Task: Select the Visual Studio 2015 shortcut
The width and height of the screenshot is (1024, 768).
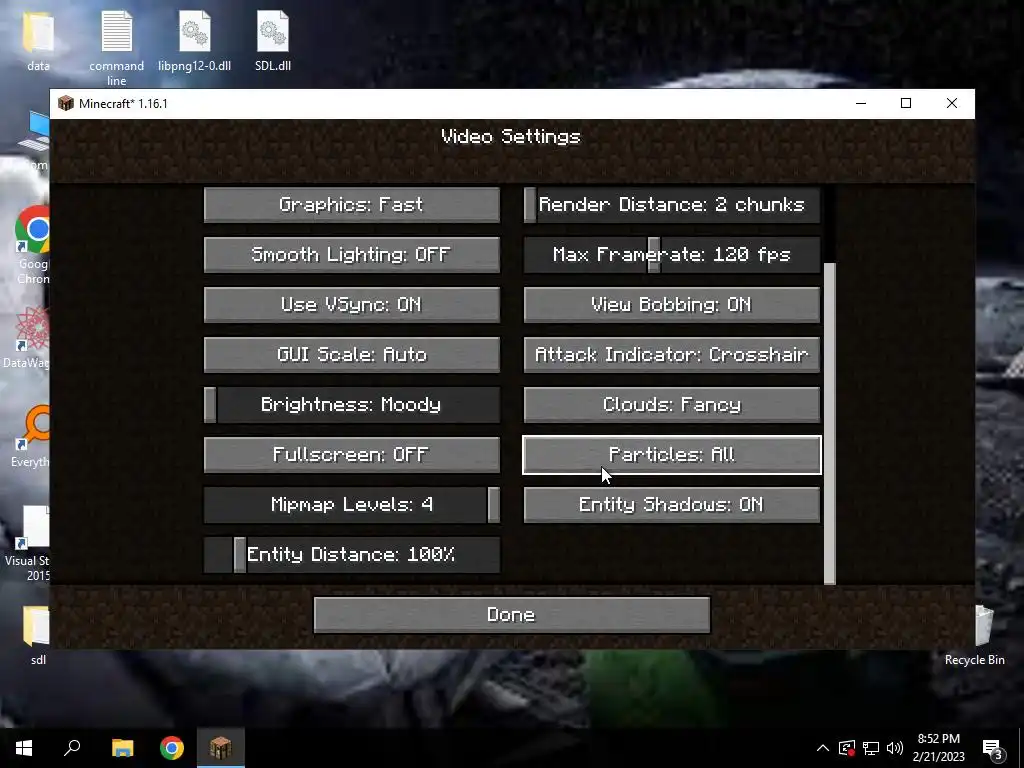Action: pos(27,543)
